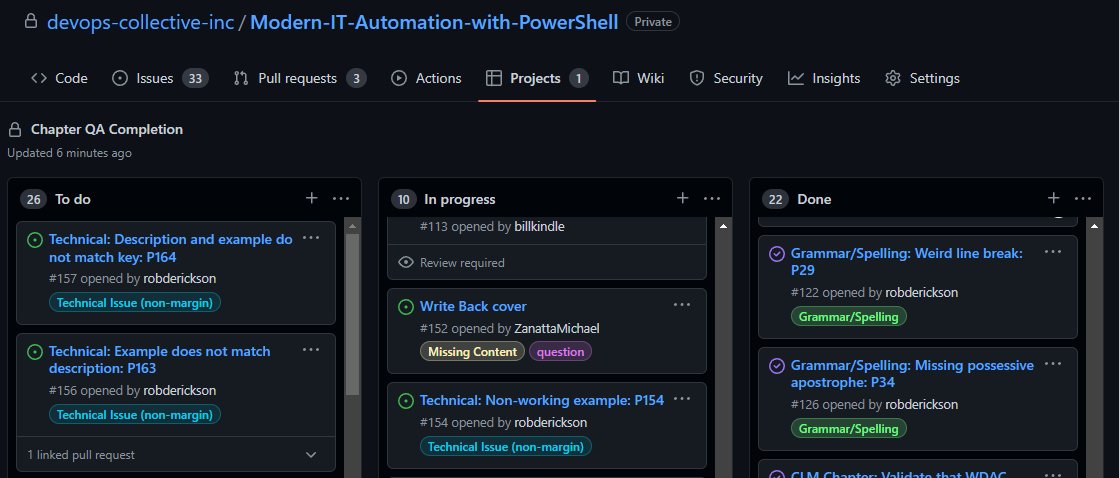Open card menu for issue #126
Screen dimensions: 1119x478
click(x=1053, y=364)
